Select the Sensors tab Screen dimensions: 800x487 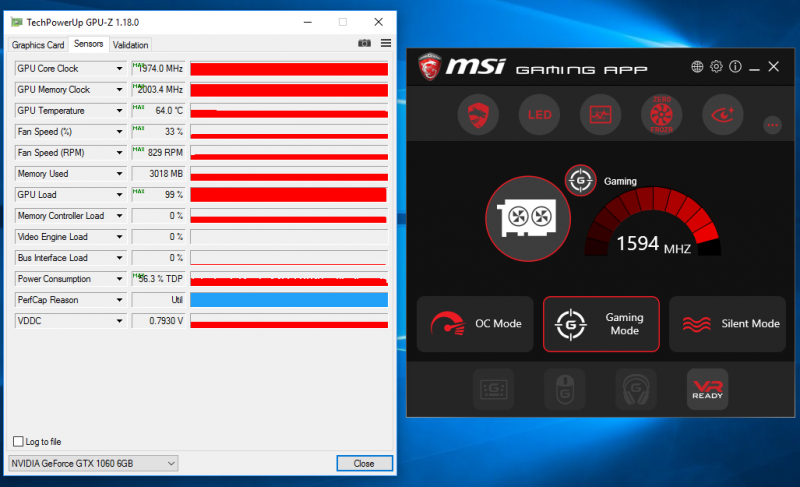(x=88, y=44)
